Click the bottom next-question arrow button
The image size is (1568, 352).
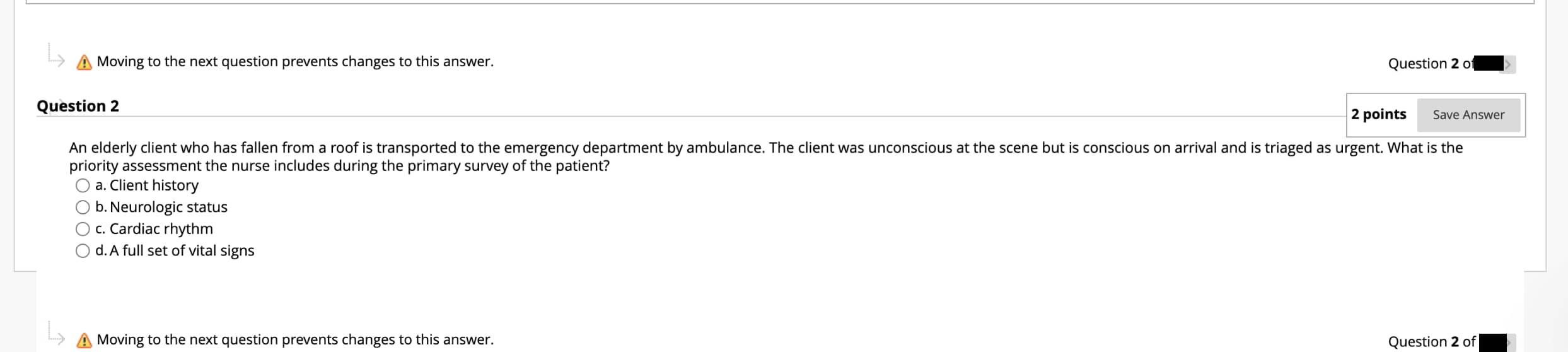(x=1511, y=343)
